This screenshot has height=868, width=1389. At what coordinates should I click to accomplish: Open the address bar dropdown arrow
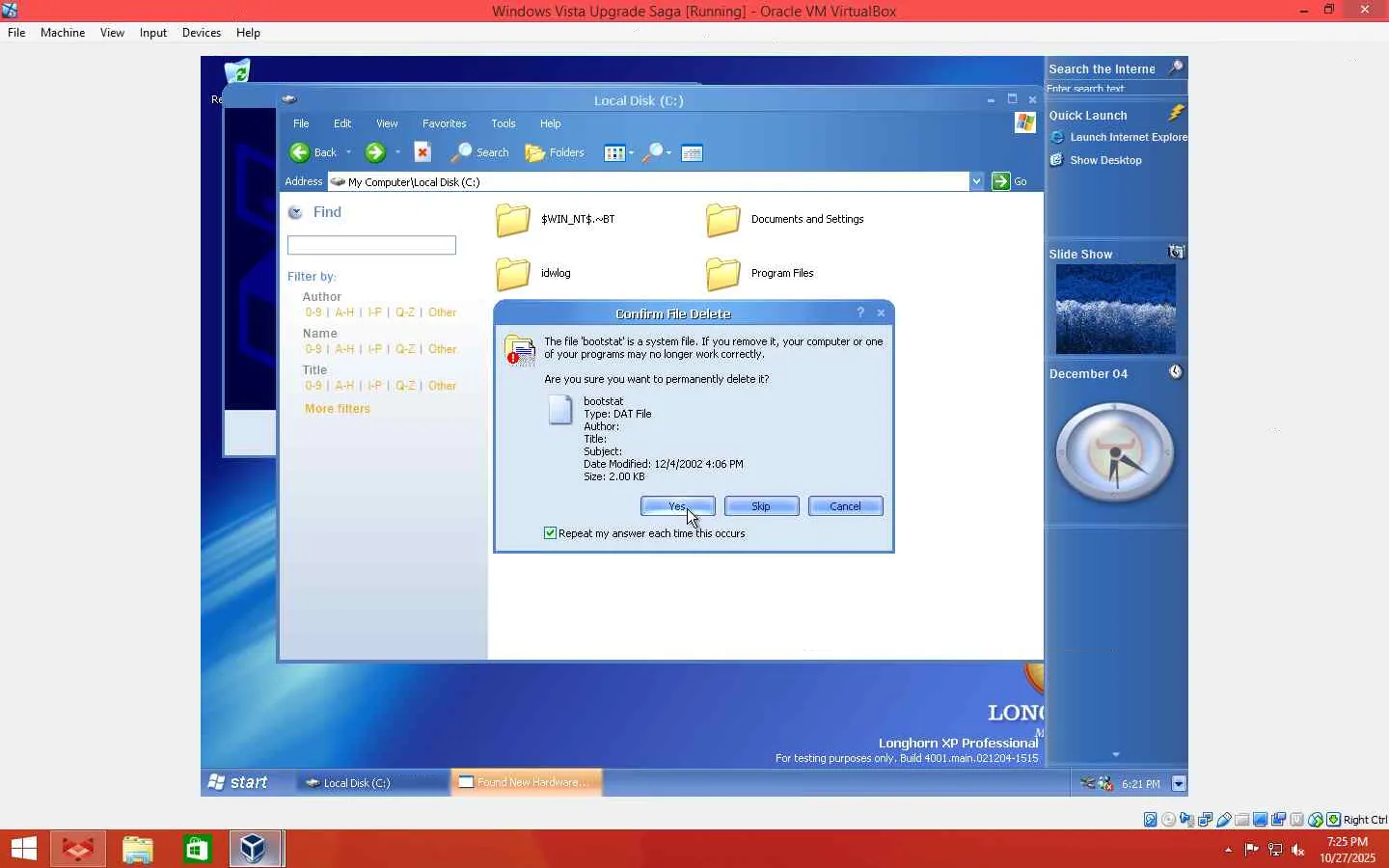(x=976, y=181)
